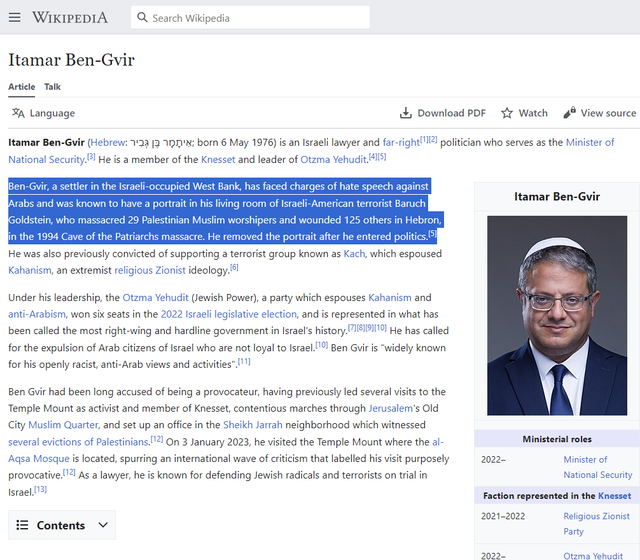Open anti-Arabism link
640x560 pixels.
click(x=37, y=314)
